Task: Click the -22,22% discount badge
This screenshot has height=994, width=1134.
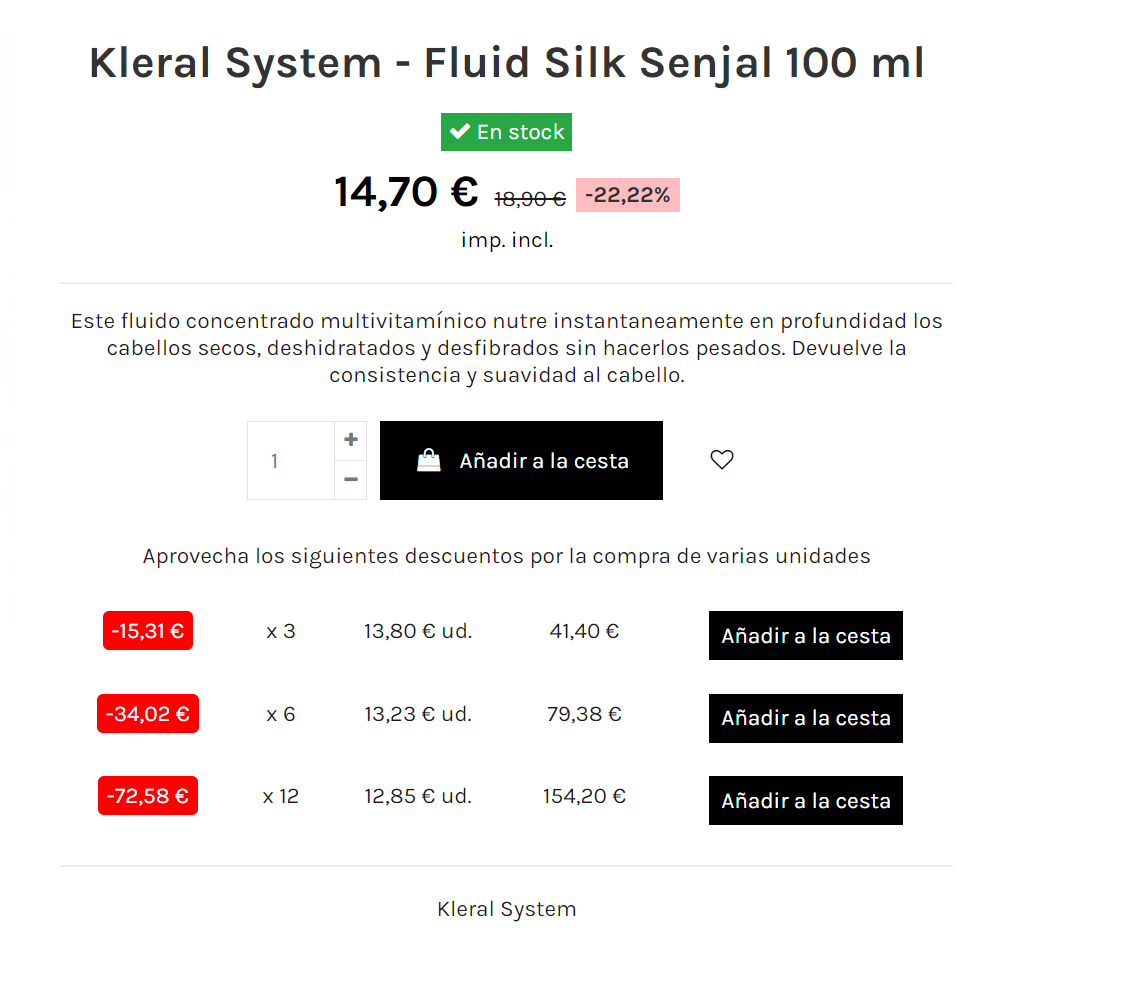Action: pyautogui.click(x=627, y=195)
